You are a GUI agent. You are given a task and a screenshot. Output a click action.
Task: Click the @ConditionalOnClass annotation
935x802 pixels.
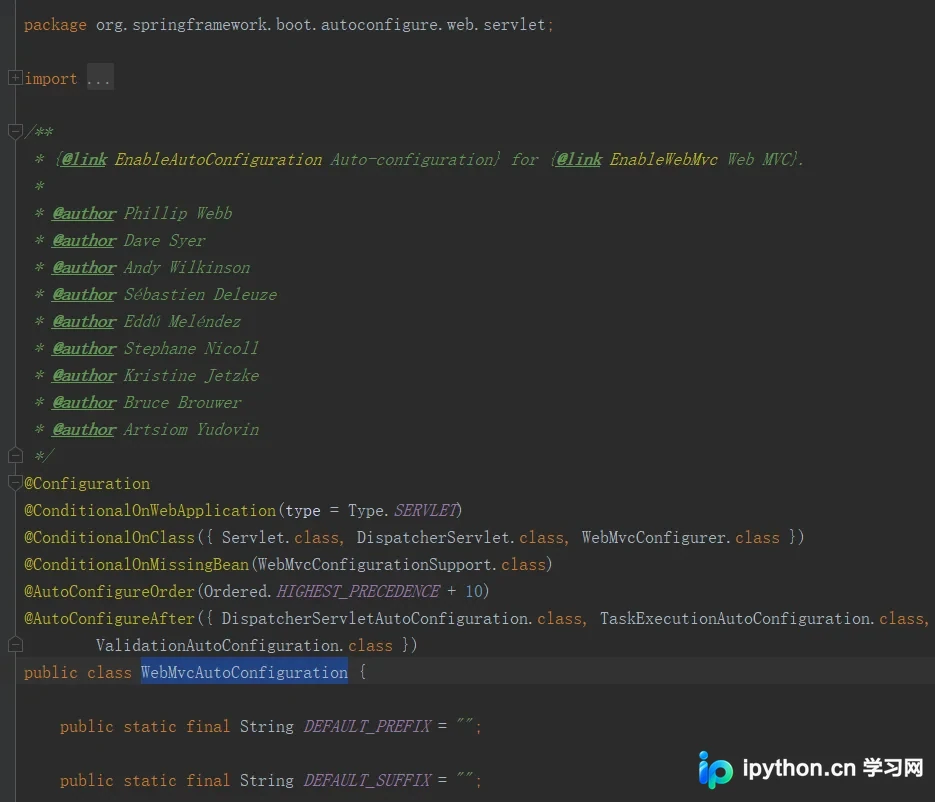coord(110,537)
